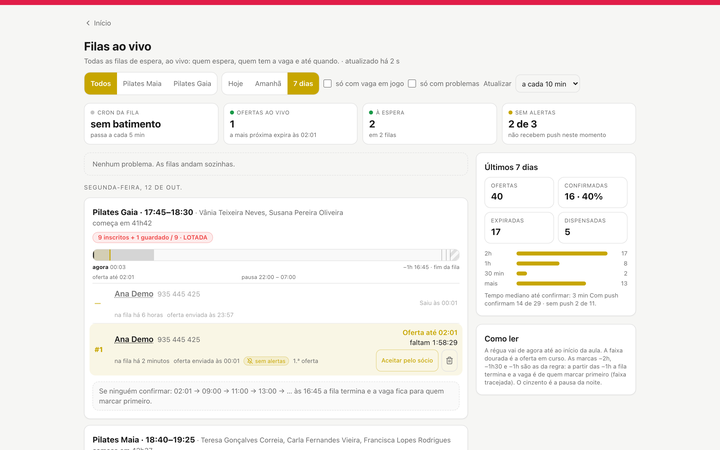Click 'Nenhum problema. As filas andam sozinhas.' notice
Viewport: 720px width, 450px height.
tap(276, 164)
